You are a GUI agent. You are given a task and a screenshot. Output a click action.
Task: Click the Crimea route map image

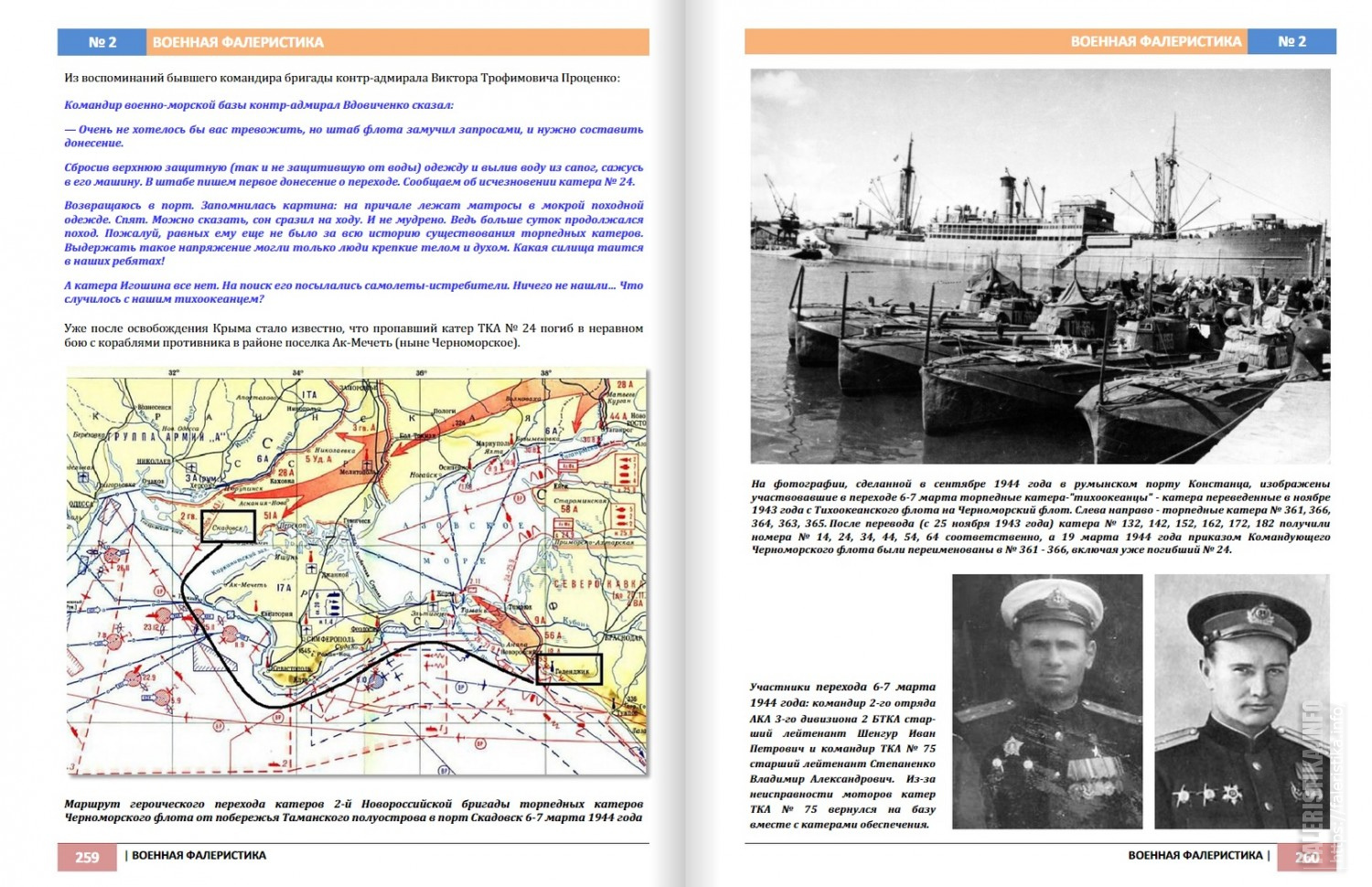tap(357, 574)
